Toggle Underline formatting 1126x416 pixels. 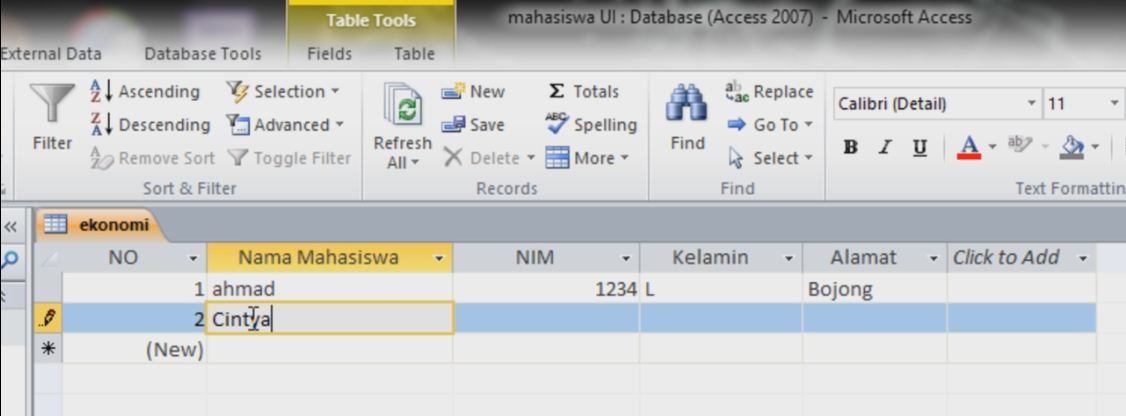[919, 148]
